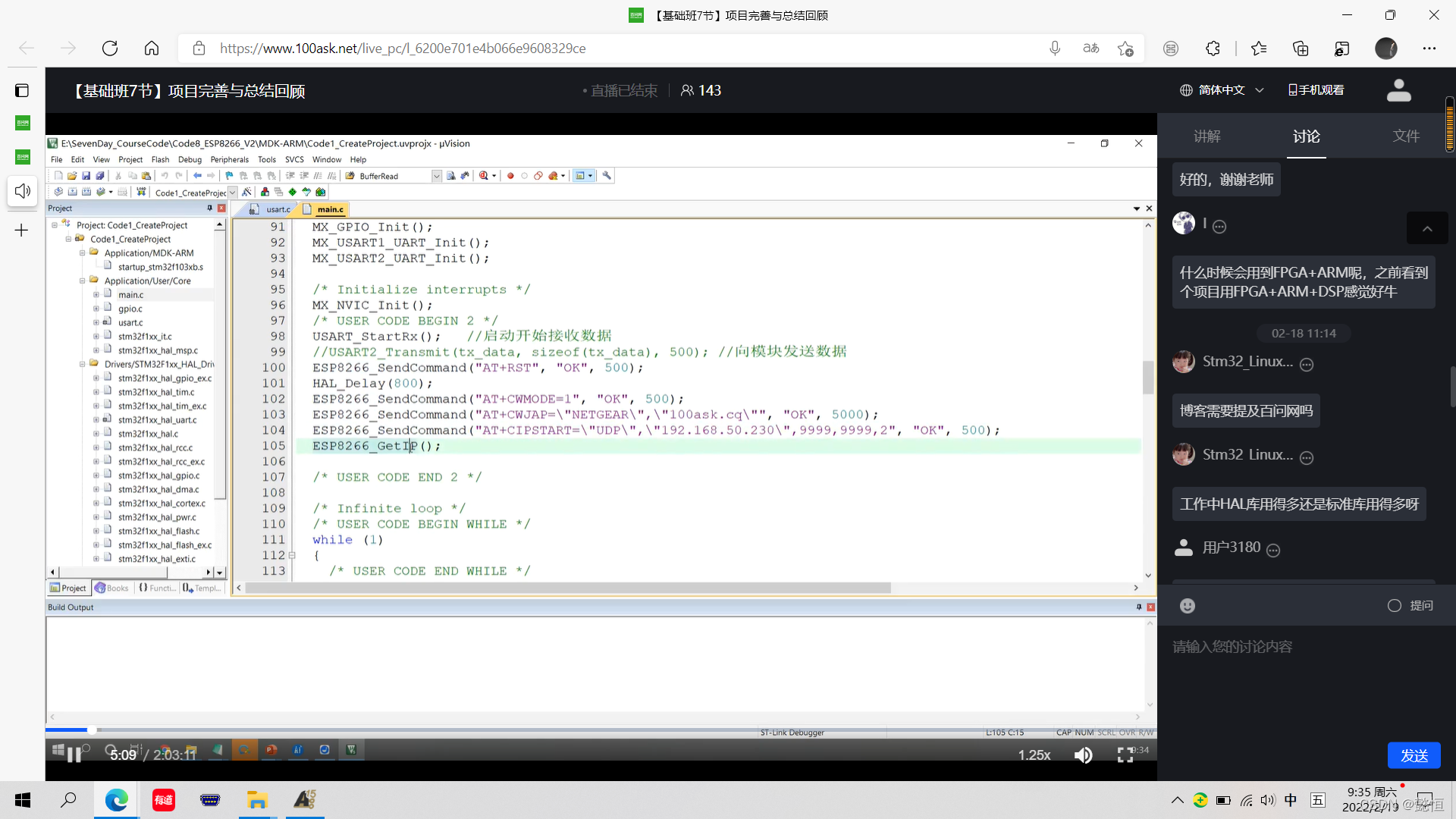Click the Configuration wrench icon in uVision
The height and width of the screenshot is (819, 1456).
[607, 176]
